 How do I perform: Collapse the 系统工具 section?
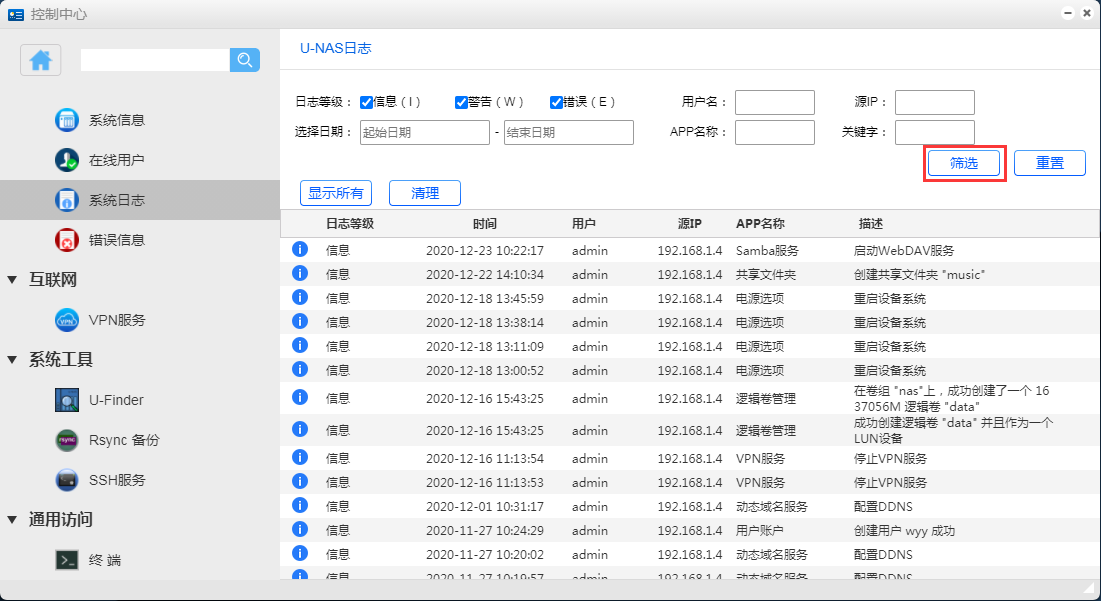(12, 360)
